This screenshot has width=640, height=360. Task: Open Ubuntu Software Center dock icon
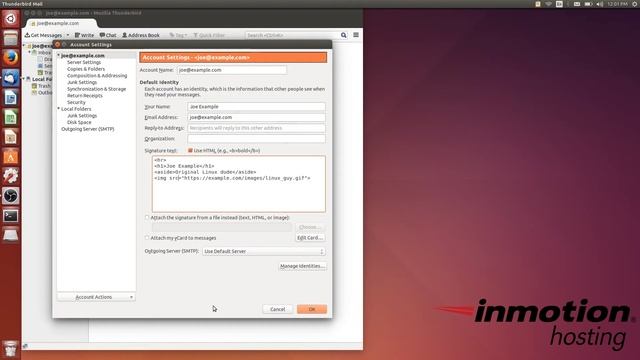click(11, 156)
